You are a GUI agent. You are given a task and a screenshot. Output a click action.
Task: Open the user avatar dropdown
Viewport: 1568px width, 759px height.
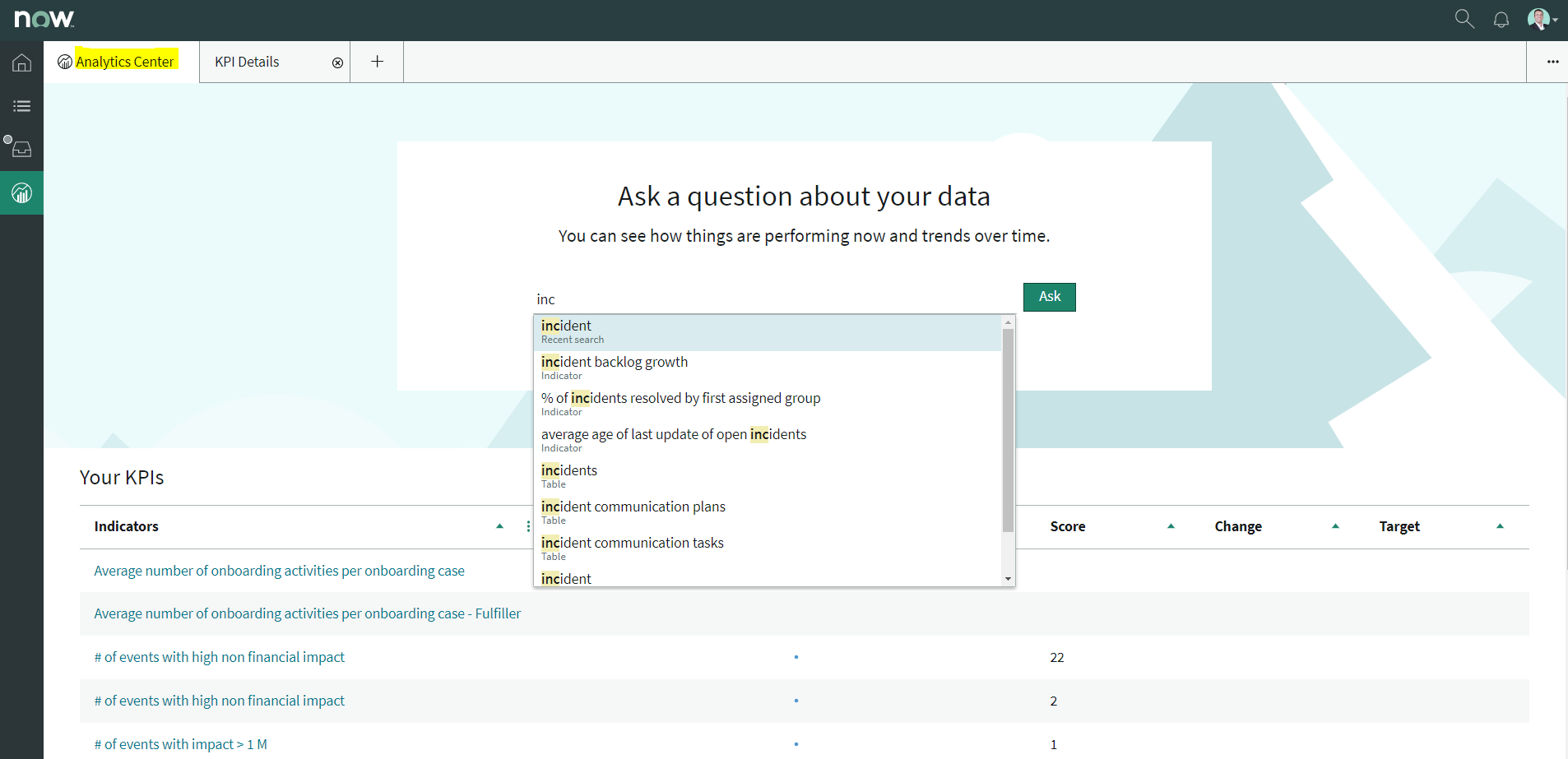click(1542, 19)
